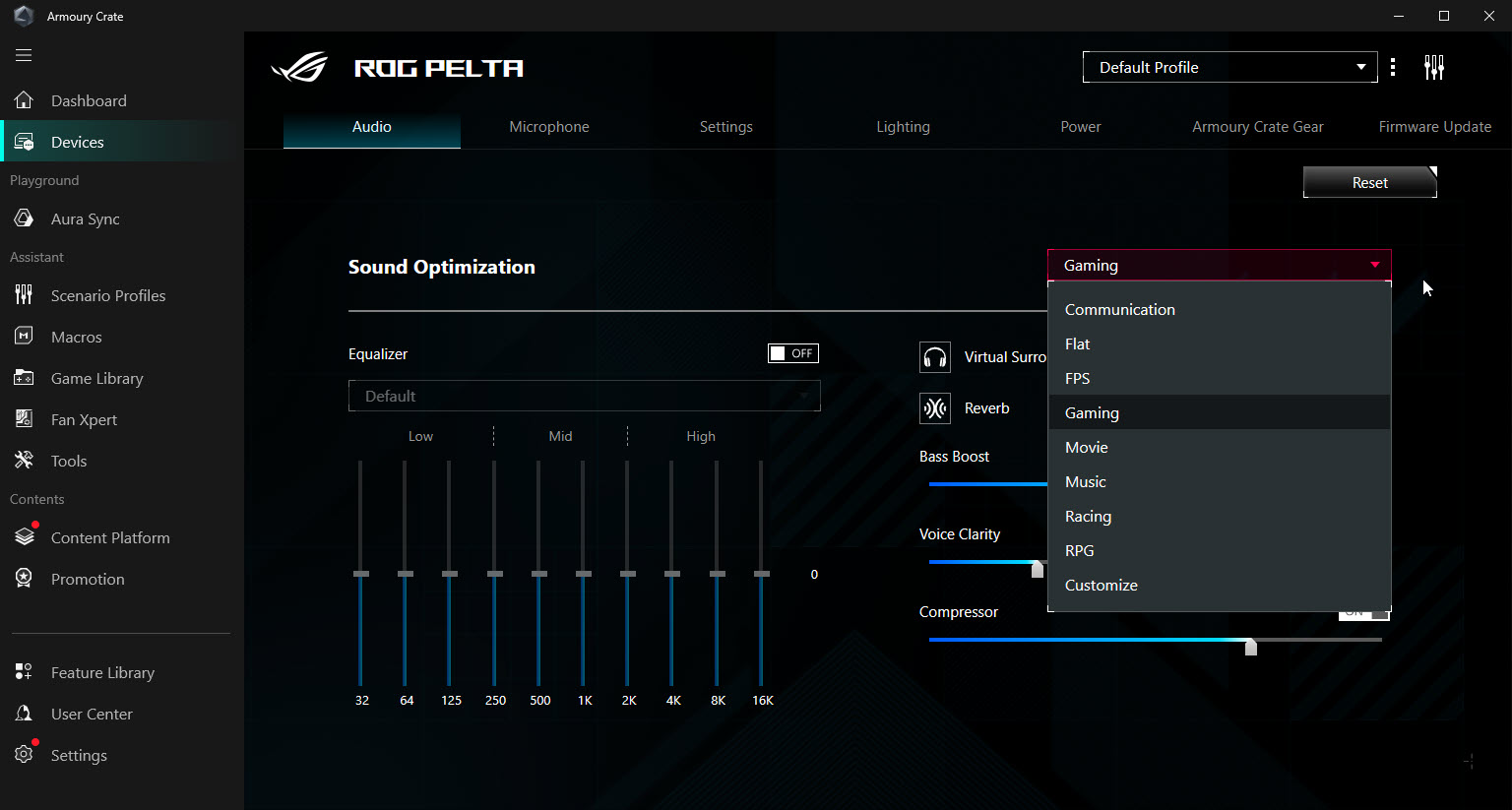The width and height of the screenshot is (1512, 810).
Task: Select RPG from the dropdown list
Action: click(1220, 550)
